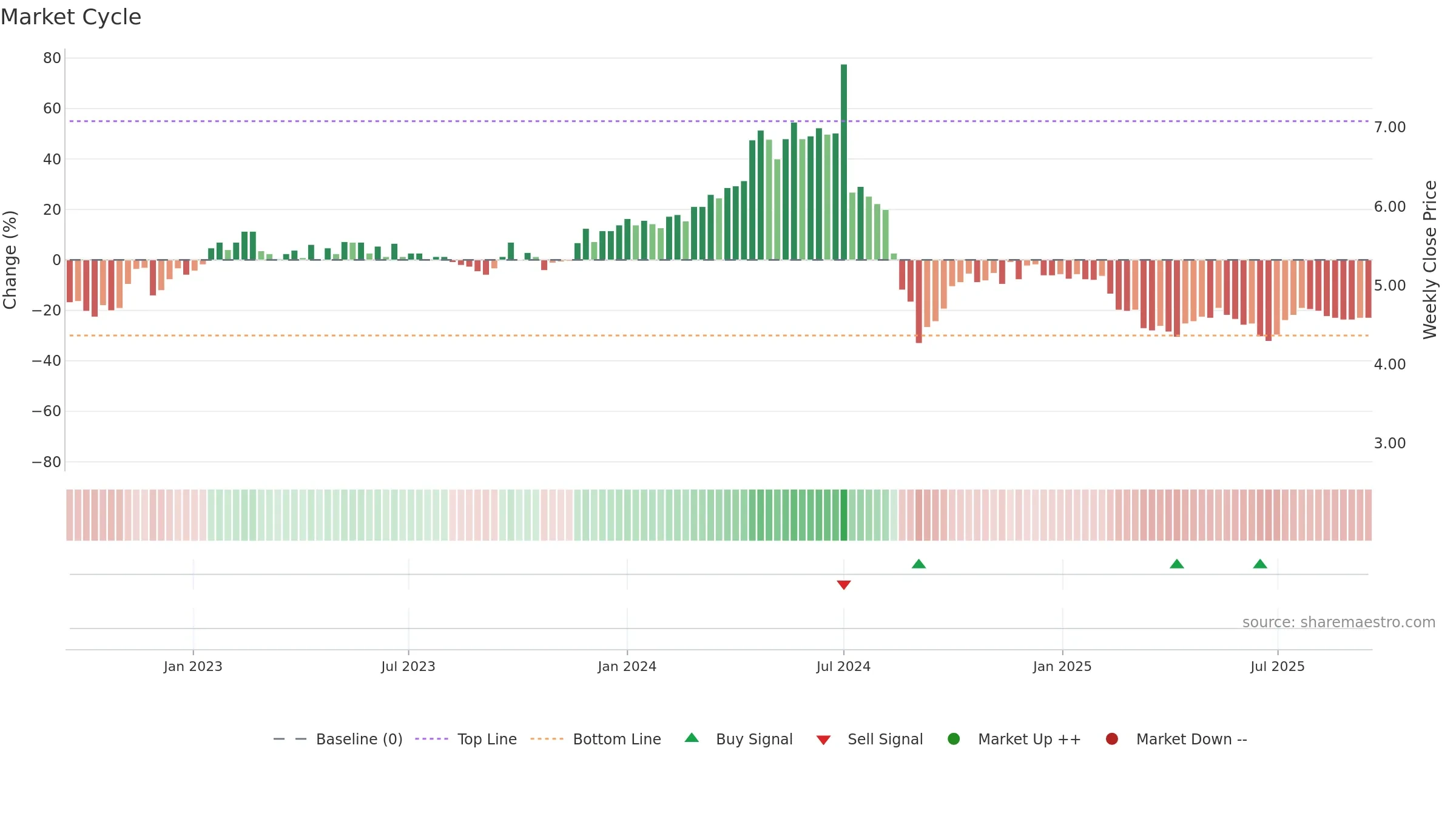The image size is (1456, 819).
Task: Toggle the Baseline (0) legend entry
Action: 338,739
